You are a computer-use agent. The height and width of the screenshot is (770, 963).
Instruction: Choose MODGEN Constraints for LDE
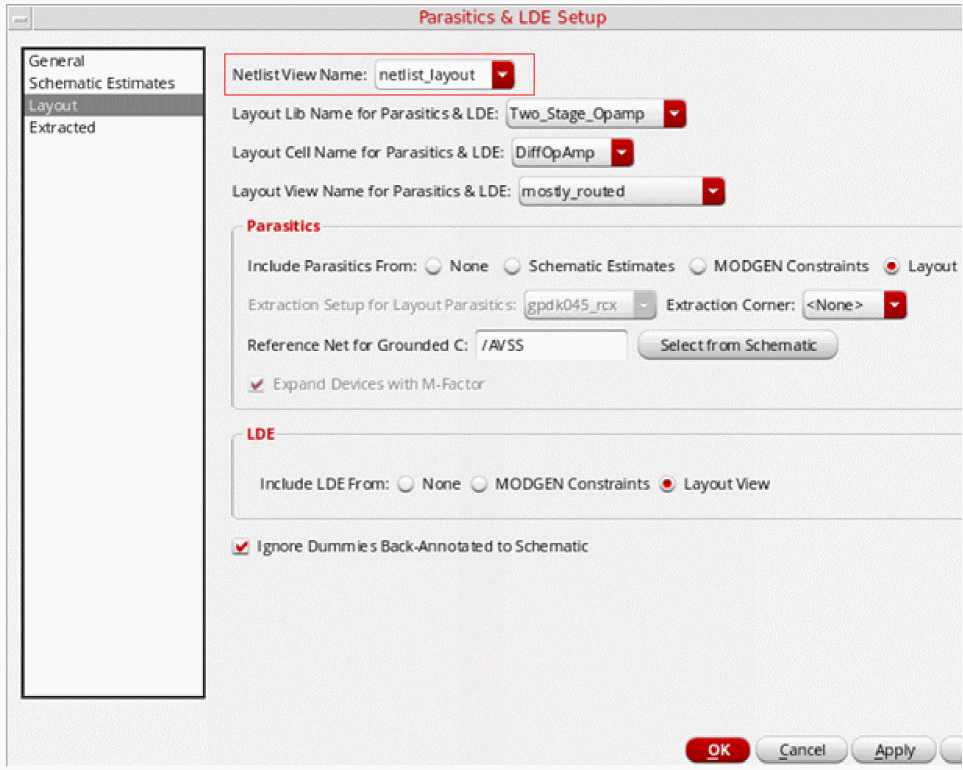coord(479,484)
